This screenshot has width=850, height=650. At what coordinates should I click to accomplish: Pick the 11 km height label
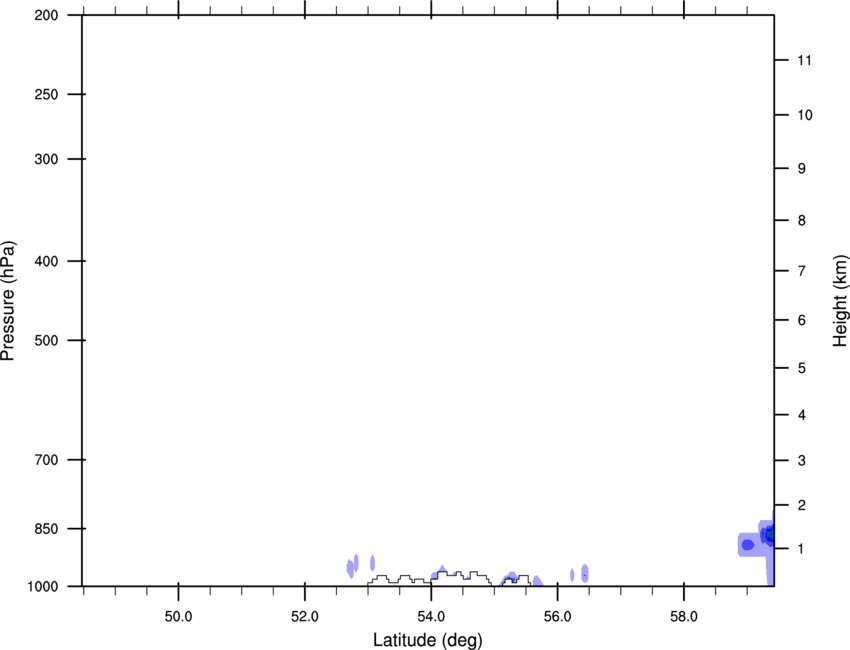pyautogui.click(x=804, y=60)
